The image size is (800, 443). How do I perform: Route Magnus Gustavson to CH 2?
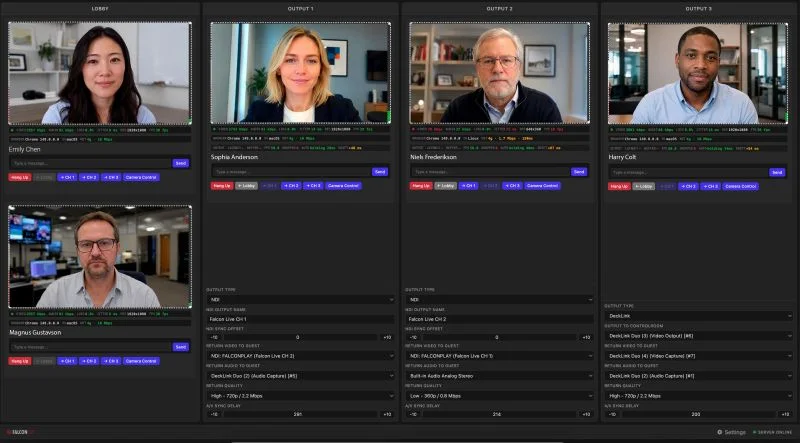point(89,361)
